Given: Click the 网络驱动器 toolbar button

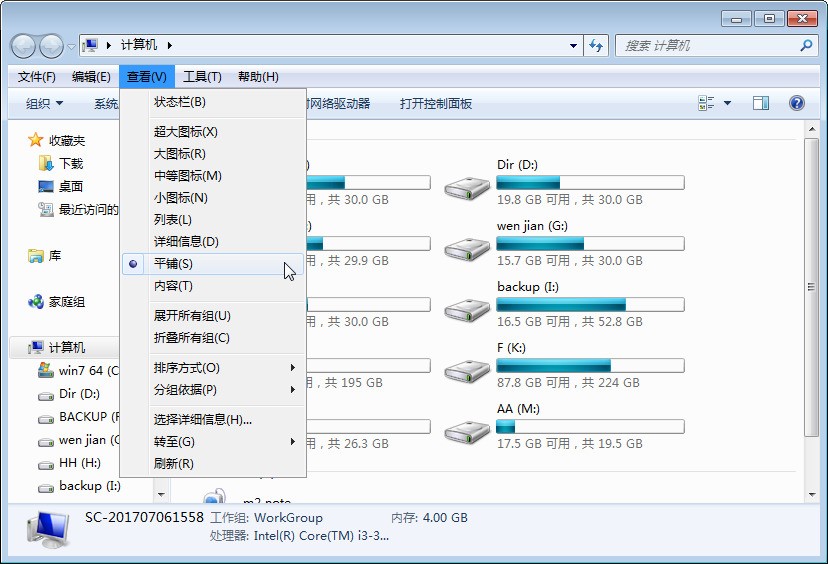Looking at the screenshot, I should (340, 104).
